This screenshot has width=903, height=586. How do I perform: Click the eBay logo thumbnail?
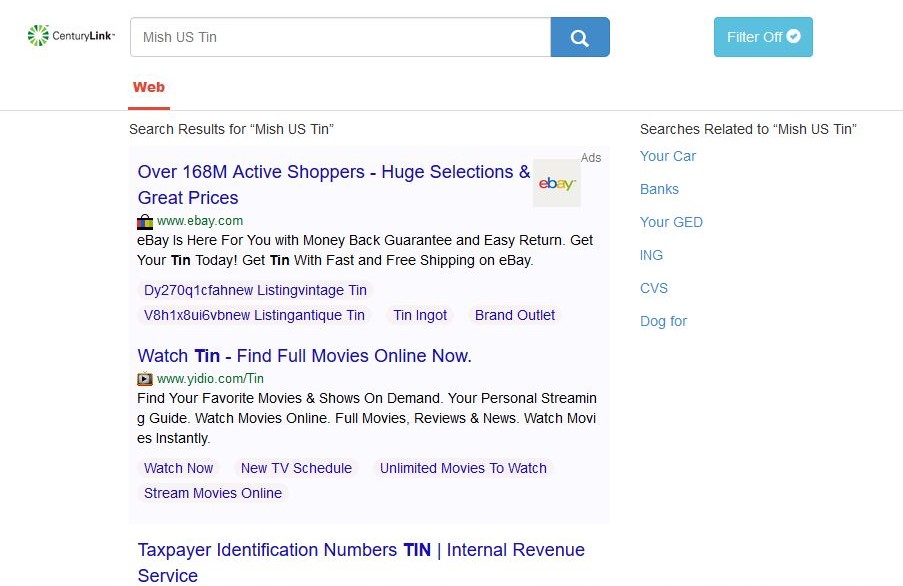click(556, 183)
